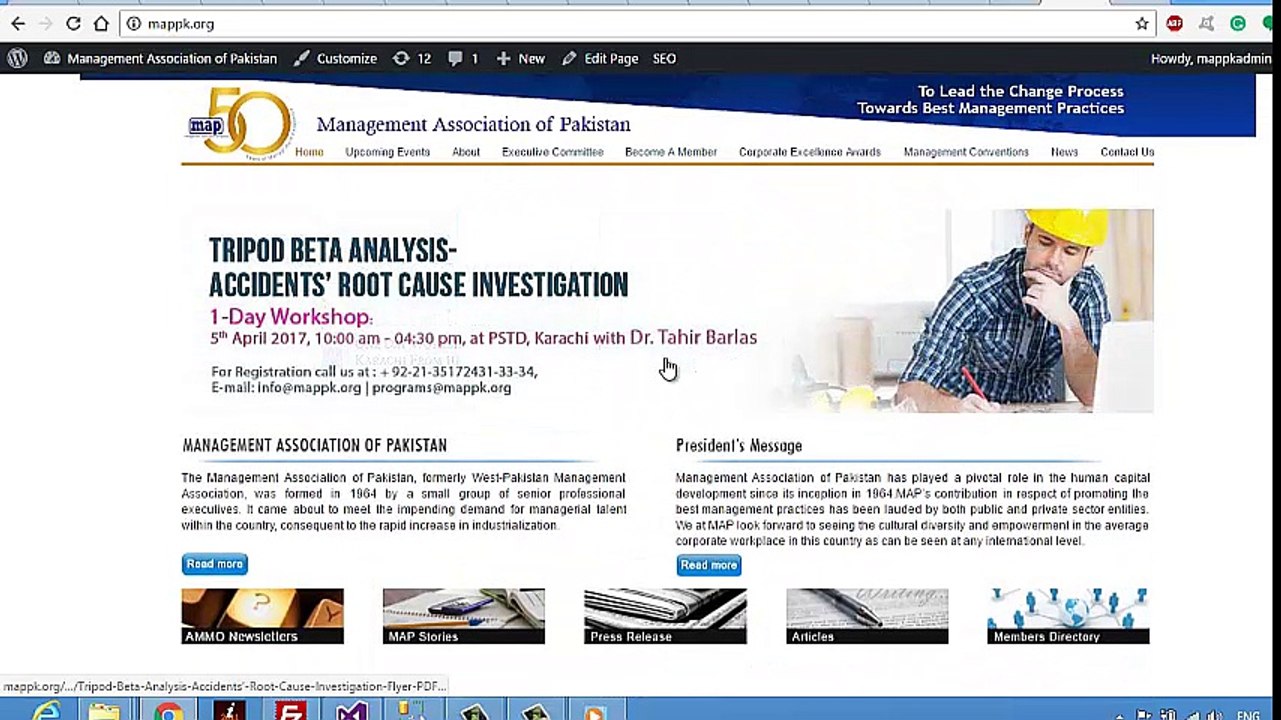Click the Management Association of Pakistan site title
The image size is (1281, 720).
tap(473, 124)
